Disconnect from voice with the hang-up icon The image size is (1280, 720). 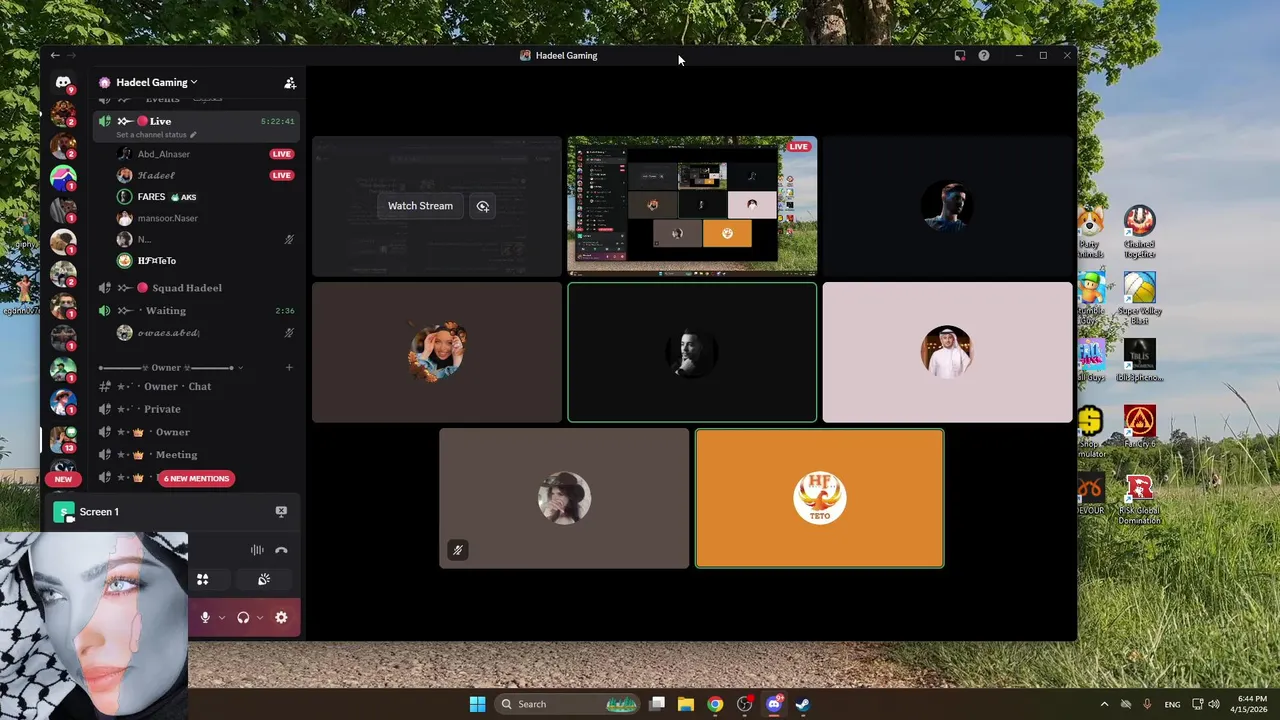(x=281, y=550)
